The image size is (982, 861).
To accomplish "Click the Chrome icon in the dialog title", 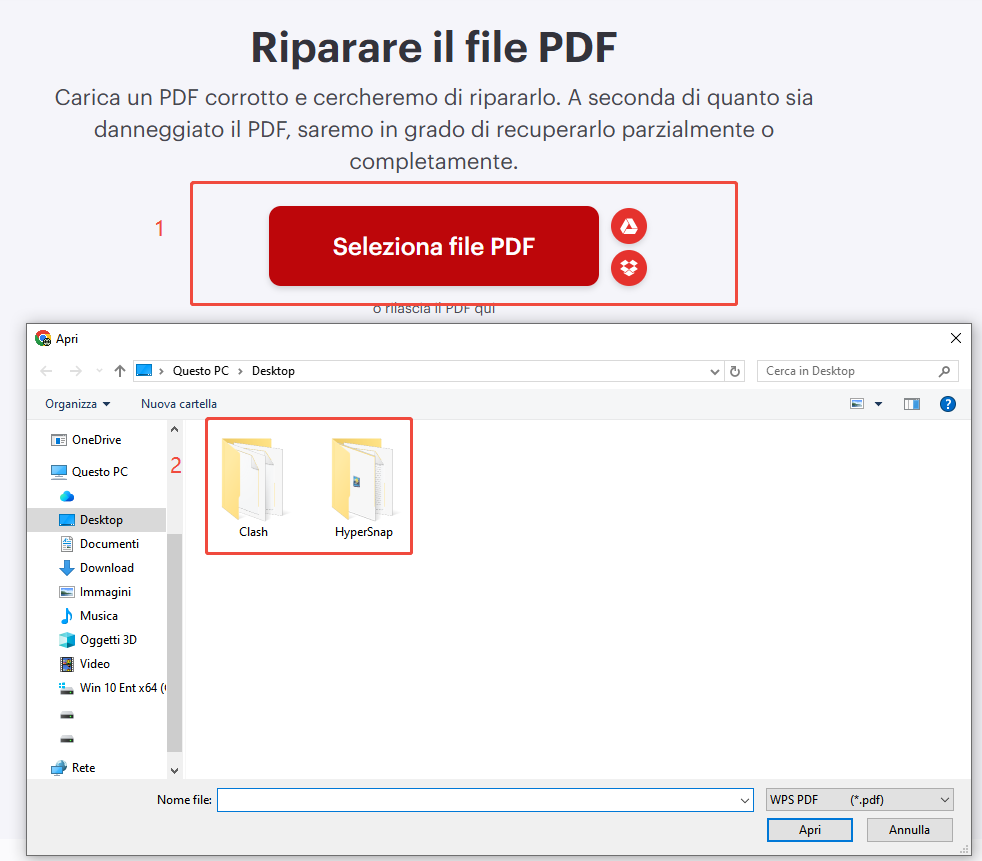I will tap(43, 339).
